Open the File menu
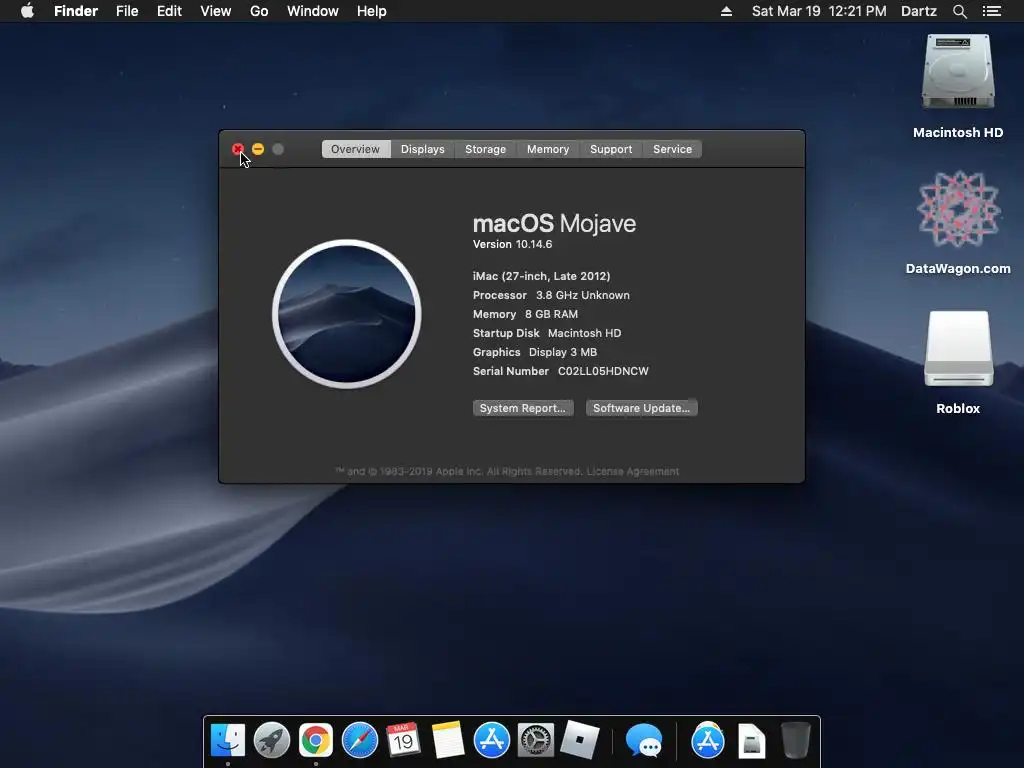 [x=127, y=11]
